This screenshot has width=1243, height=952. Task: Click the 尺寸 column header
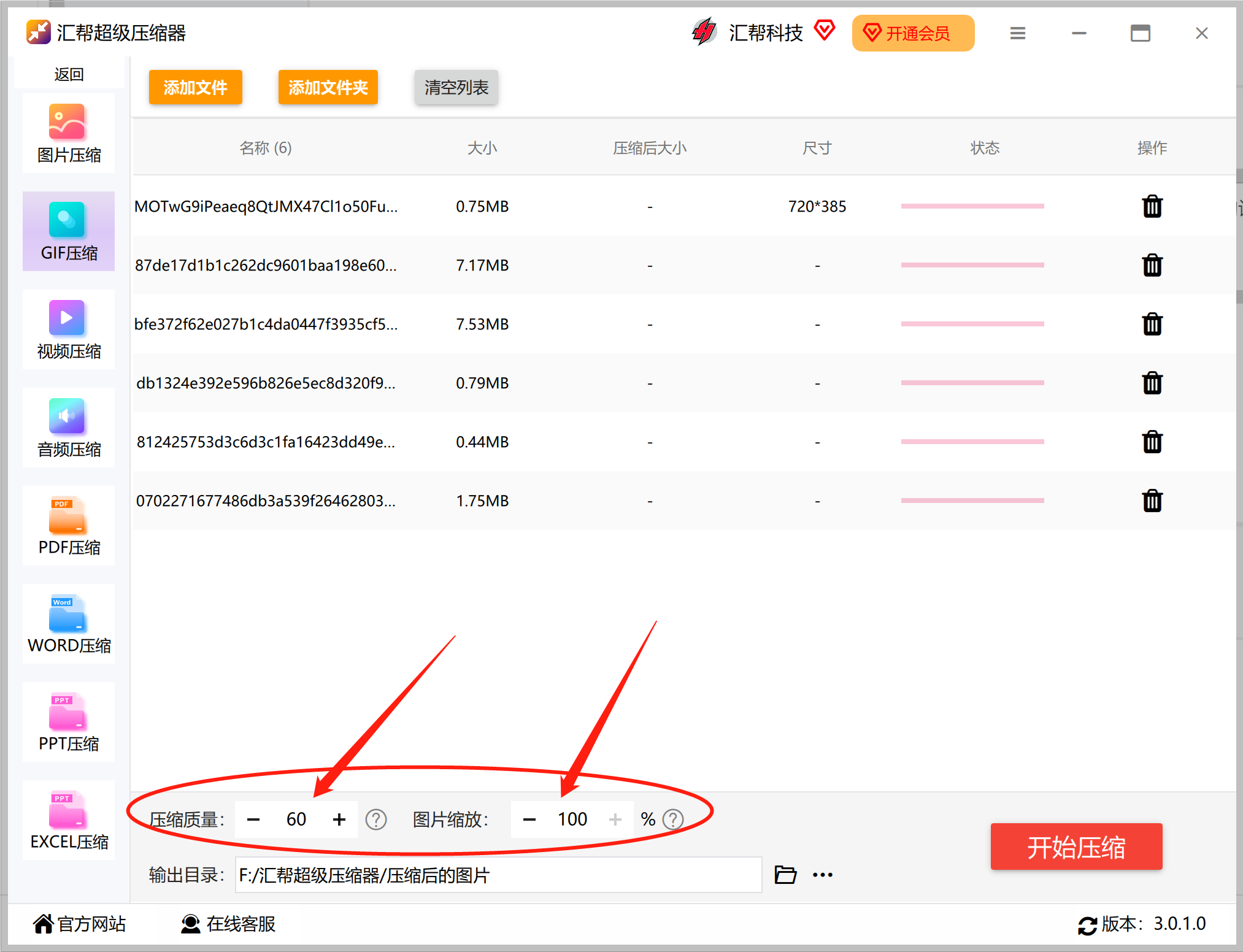817,148
